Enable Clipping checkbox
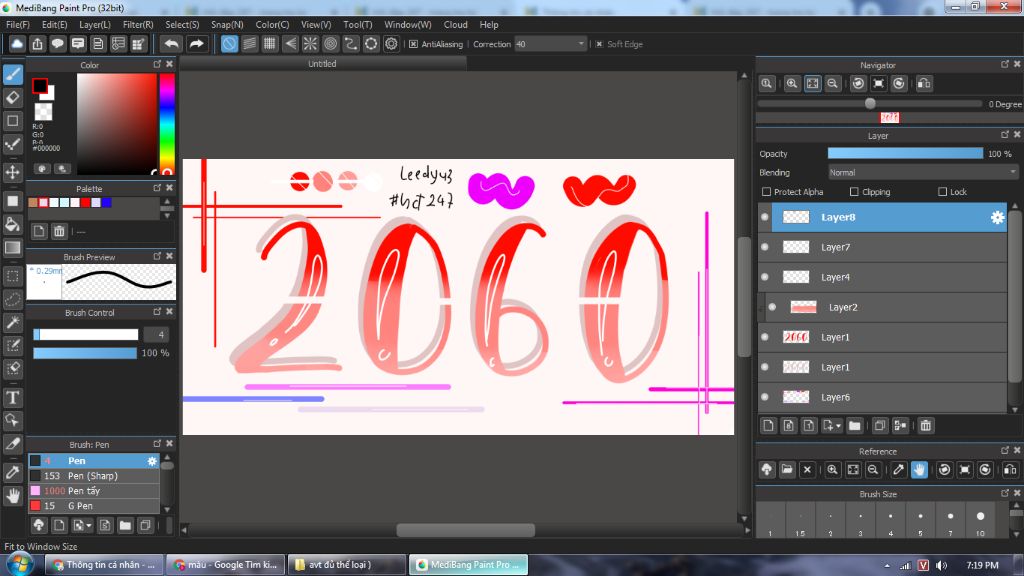The width and height of the screenshot is (1024, 576). click(854, 192)
